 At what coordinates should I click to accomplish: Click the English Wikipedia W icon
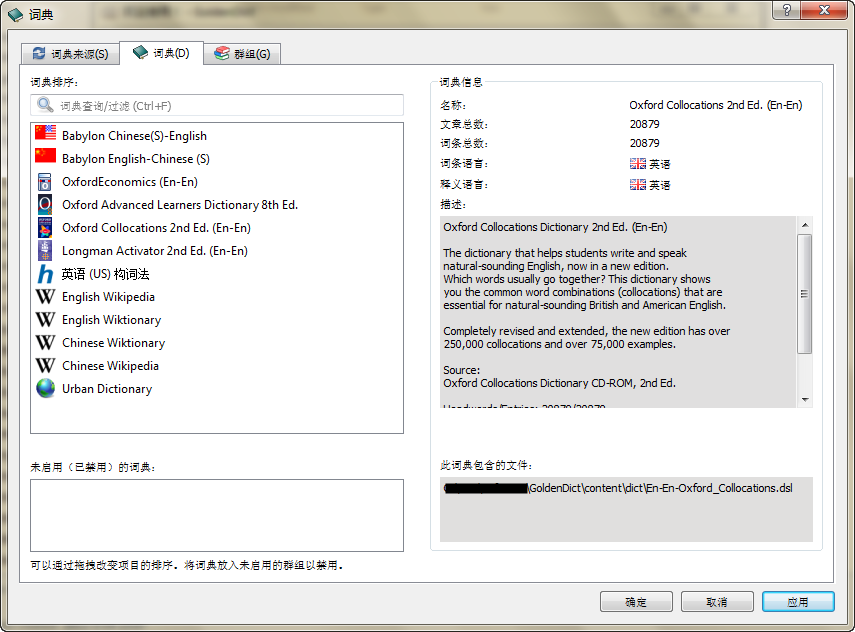45,297
